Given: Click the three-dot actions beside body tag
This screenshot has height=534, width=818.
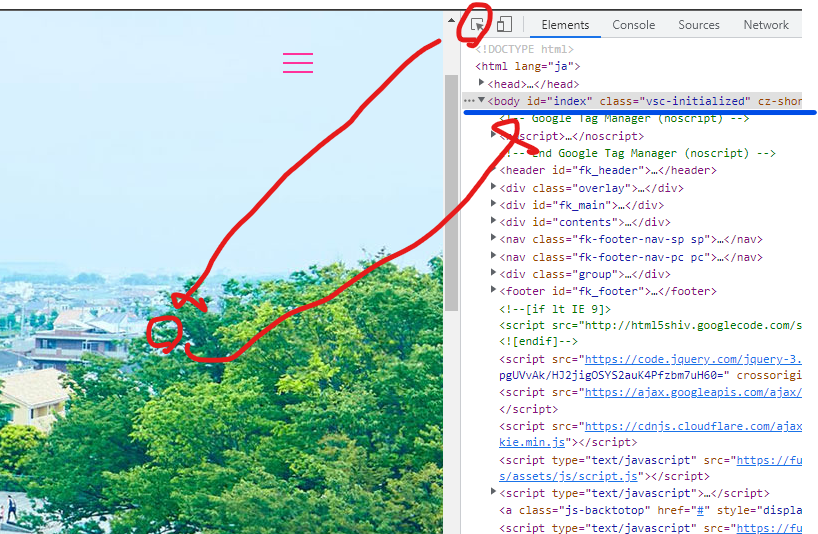Looking at the screenshot, I should pos(469,101).
